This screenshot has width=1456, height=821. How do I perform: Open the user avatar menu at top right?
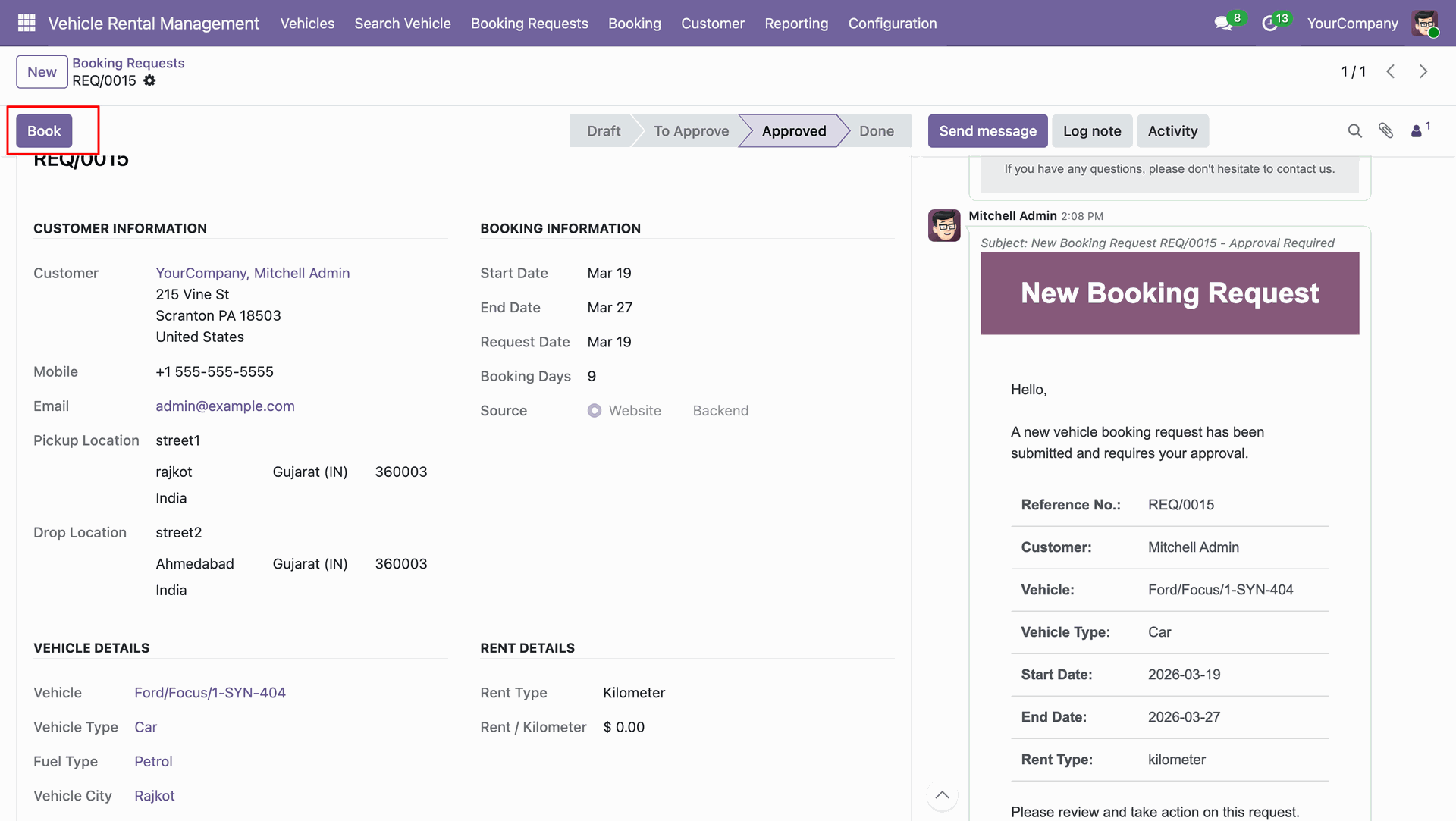(1425, 24)
